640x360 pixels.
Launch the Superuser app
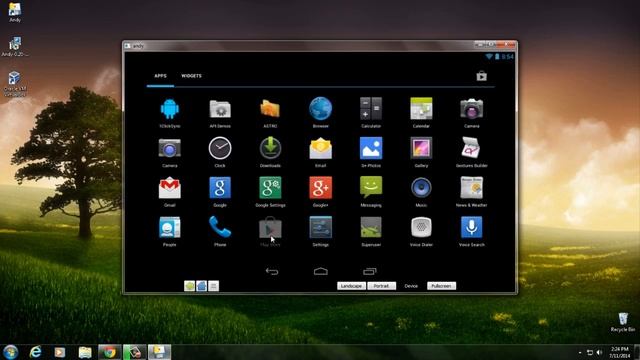371,227
